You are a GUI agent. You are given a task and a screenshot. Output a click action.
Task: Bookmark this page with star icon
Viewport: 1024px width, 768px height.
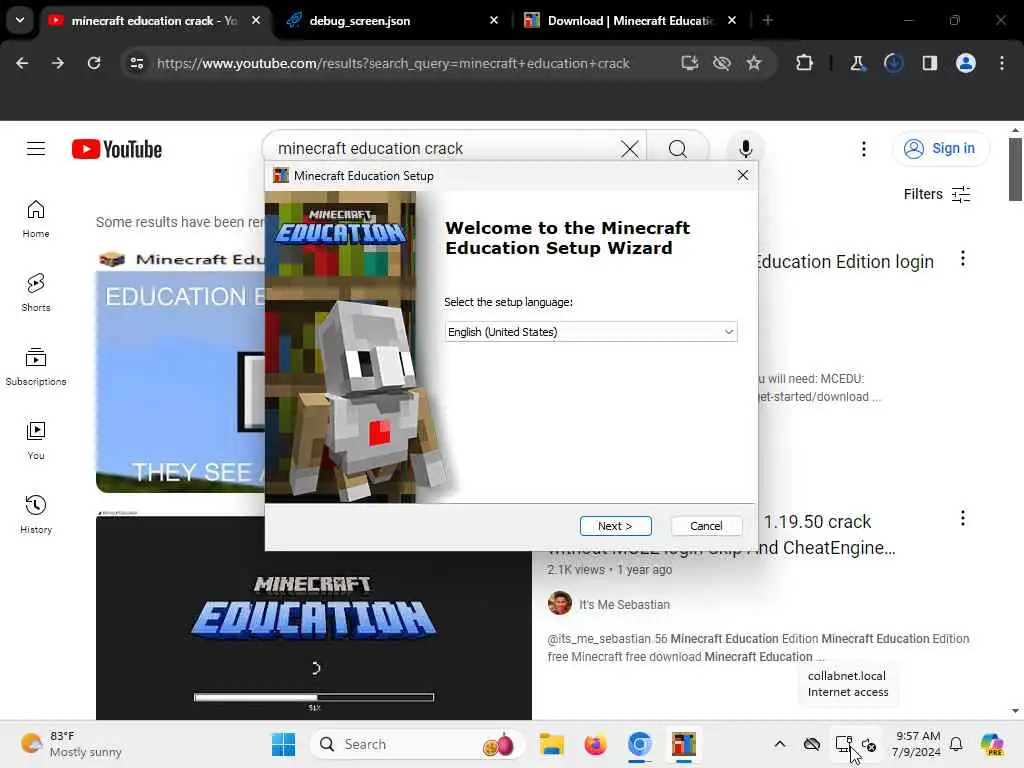click(754, 63)
